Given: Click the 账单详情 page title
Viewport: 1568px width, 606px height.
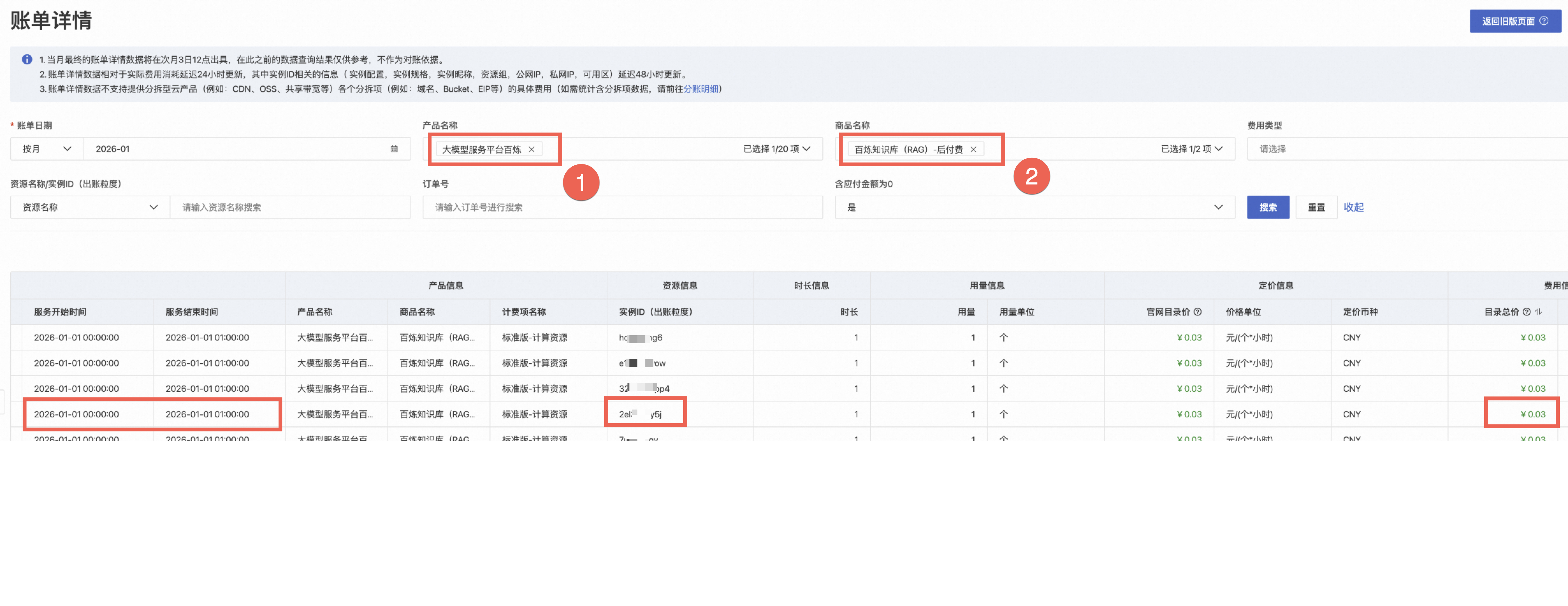Looking at the screenshot, I should (51, 20).
